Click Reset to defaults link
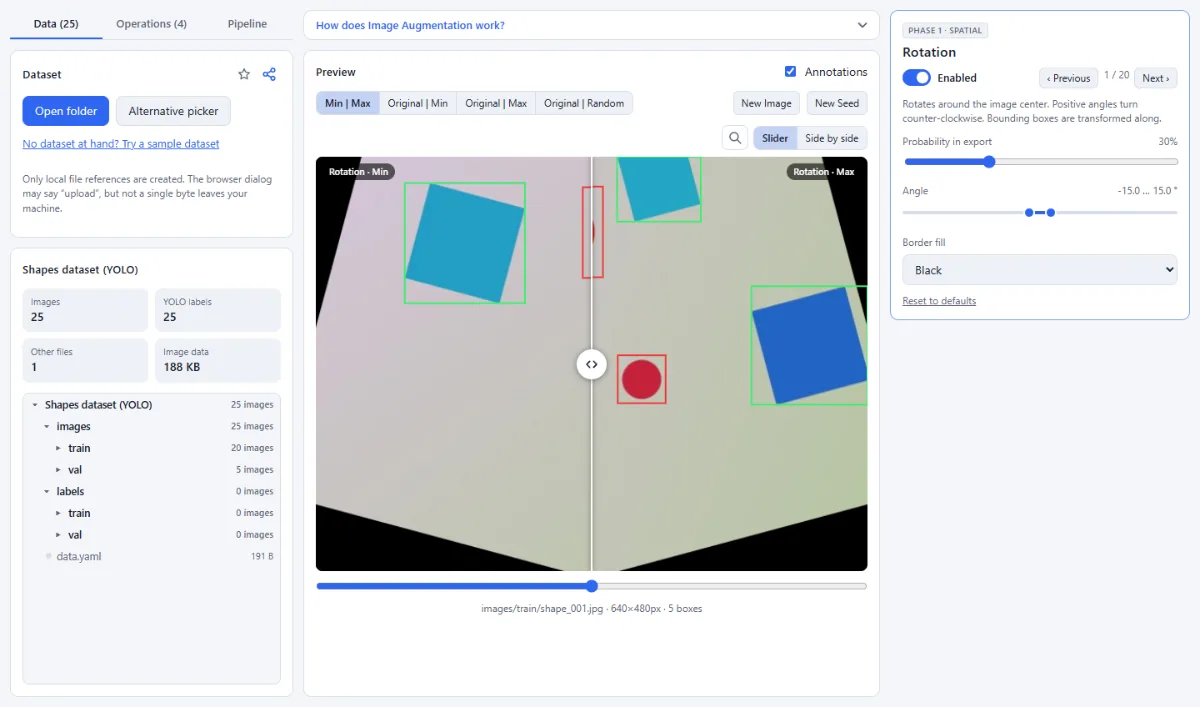Image resolution: width=1200 pixels, height=707 pixels. [x=939, y=301]
